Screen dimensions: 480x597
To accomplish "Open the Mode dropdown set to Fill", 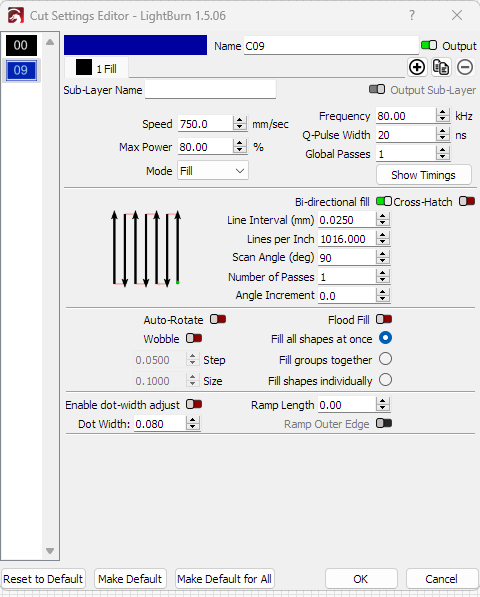I will (x=213, y=171).
